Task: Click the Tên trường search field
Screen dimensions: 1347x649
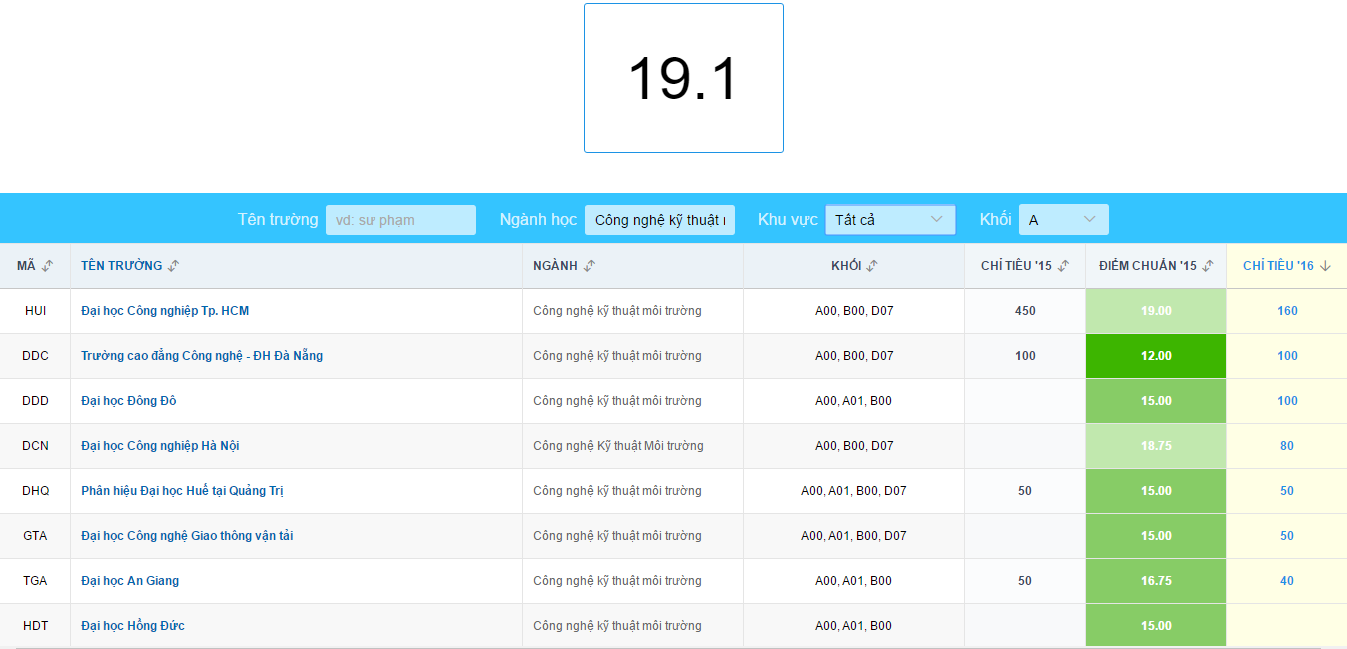Action: click(x=400, y=220)
